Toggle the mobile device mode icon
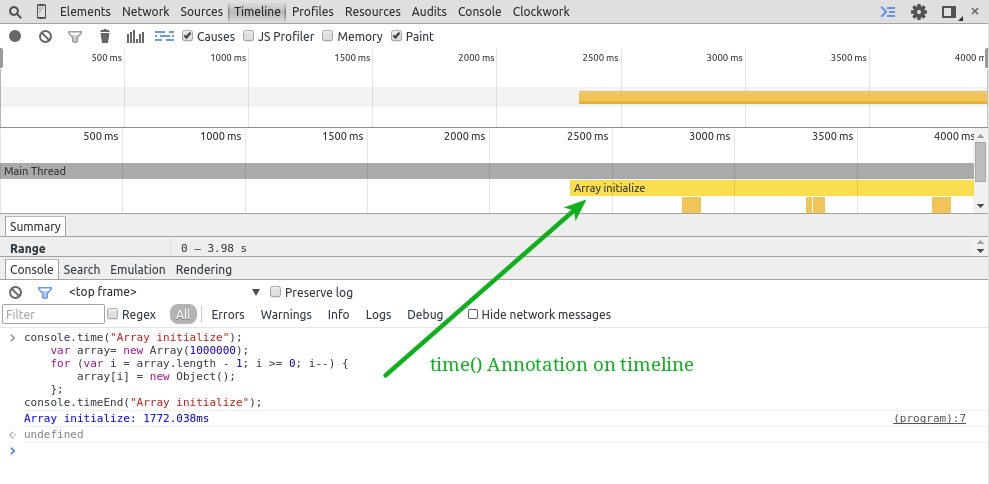 [x=41, y=12]
